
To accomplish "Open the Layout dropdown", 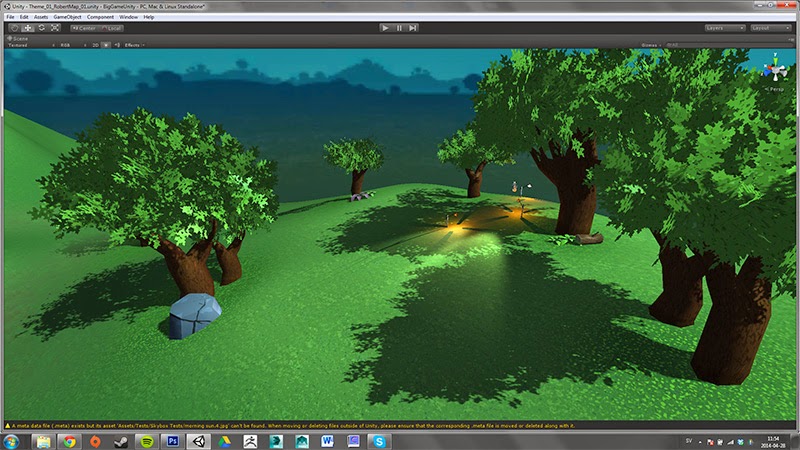I will coord(771,28).
